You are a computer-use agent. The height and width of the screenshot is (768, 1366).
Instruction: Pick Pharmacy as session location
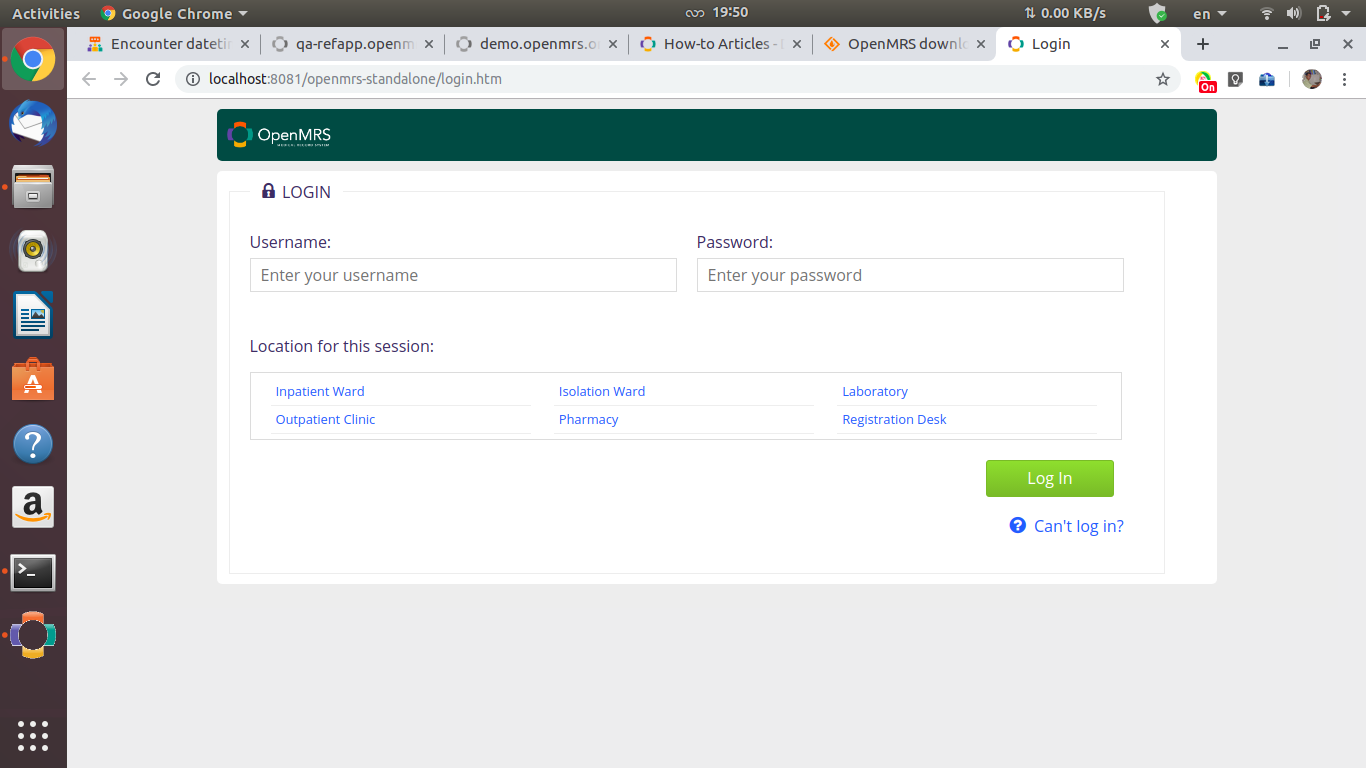coord(588,419)
